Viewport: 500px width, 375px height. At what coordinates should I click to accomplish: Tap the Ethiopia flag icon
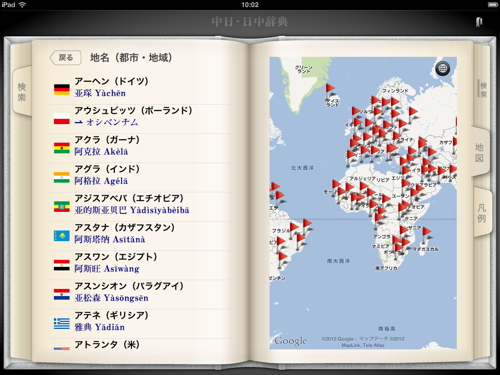coord(62,207)
